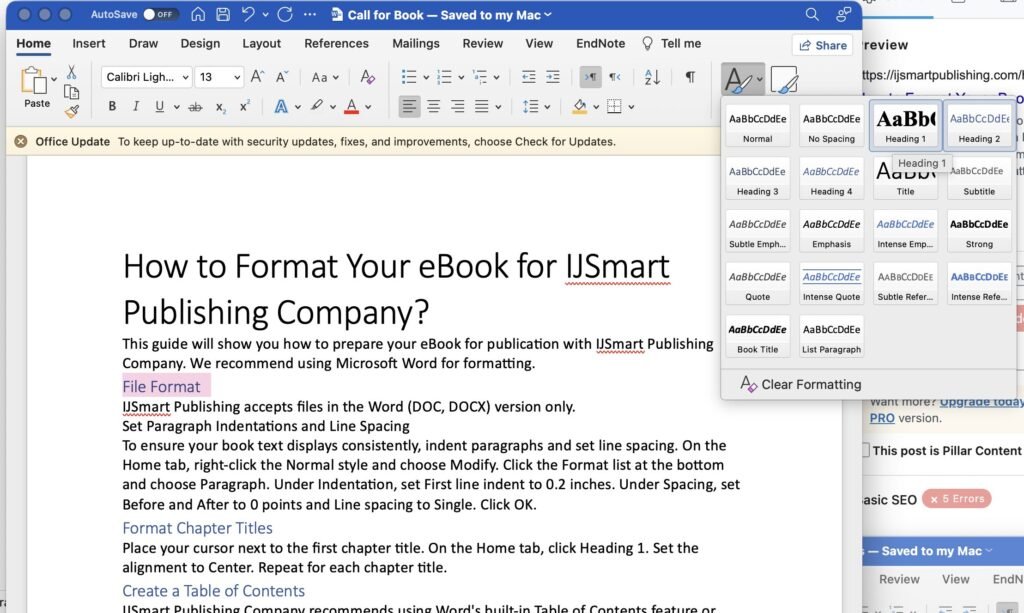Click the 5 Errors badge
Screen dimensions: 1024x613
pyautogui.click(x=957, y=499)
